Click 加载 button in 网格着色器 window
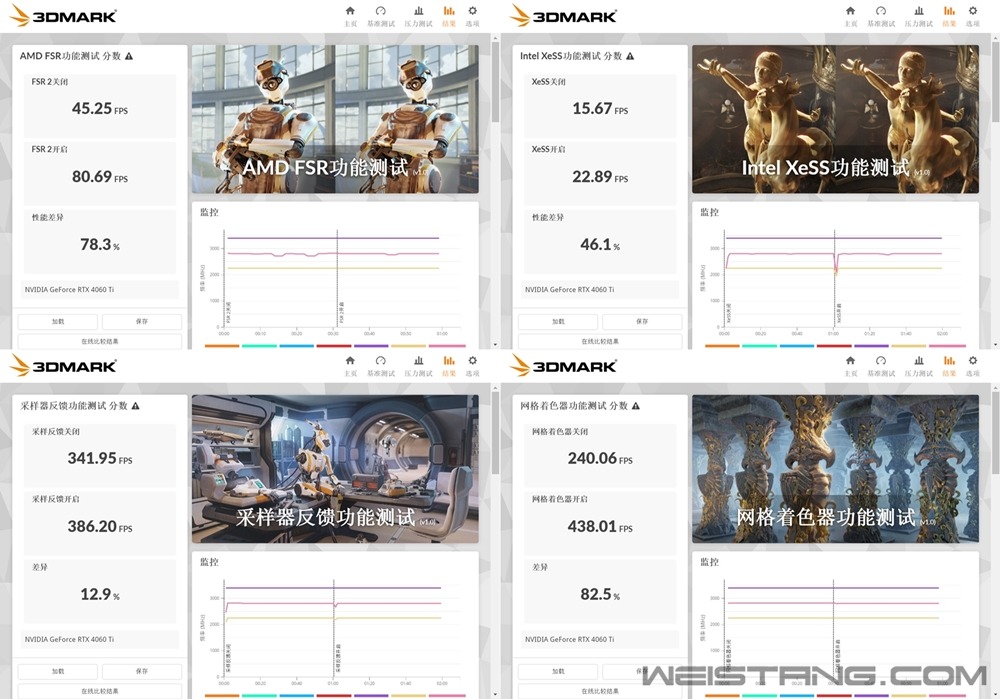1000x699 pixels. (x=558, y=671)
